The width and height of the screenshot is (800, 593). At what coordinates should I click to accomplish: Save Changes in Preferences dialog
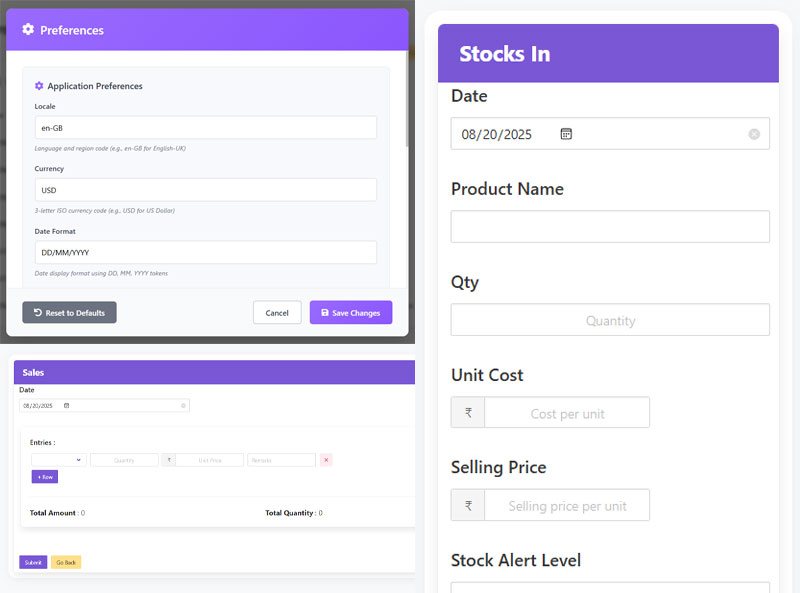point(351,312)
